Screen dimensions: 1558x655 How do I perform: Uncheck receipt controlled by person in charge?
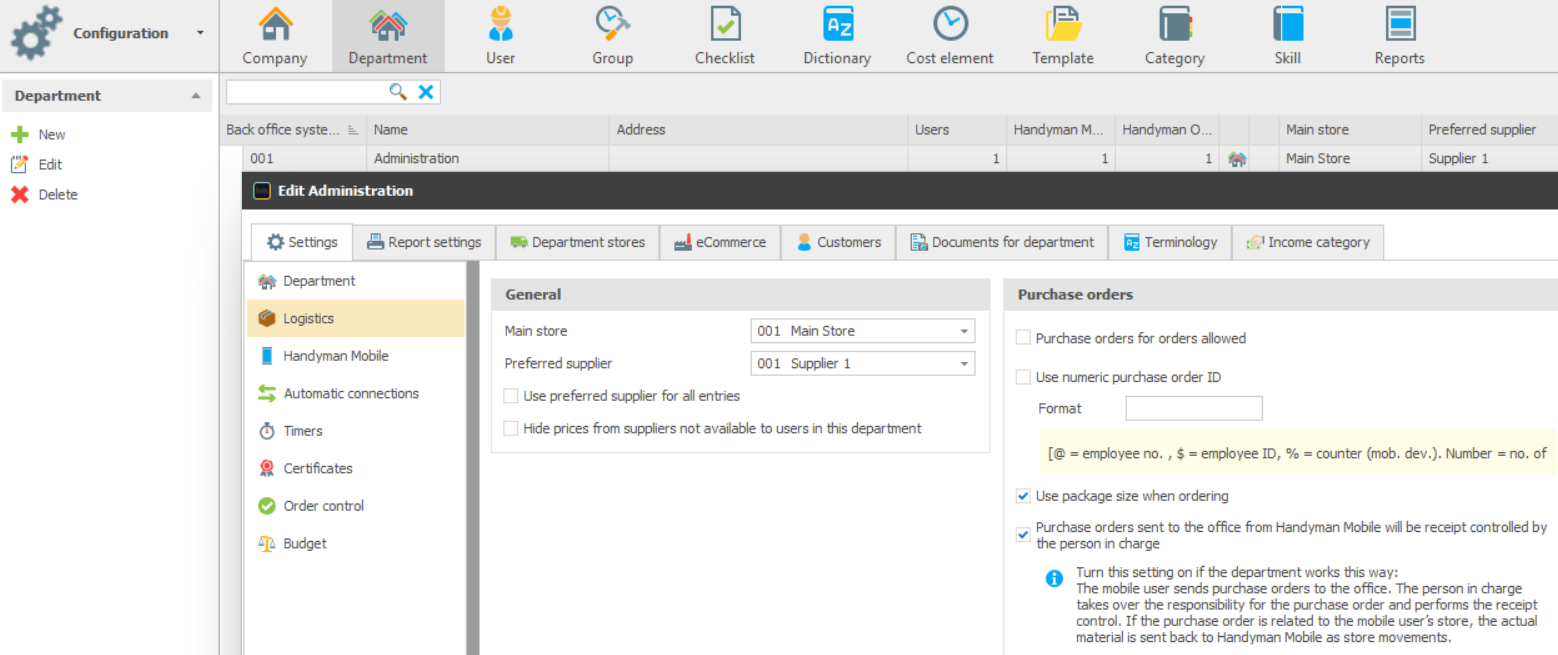point(1023,535)
